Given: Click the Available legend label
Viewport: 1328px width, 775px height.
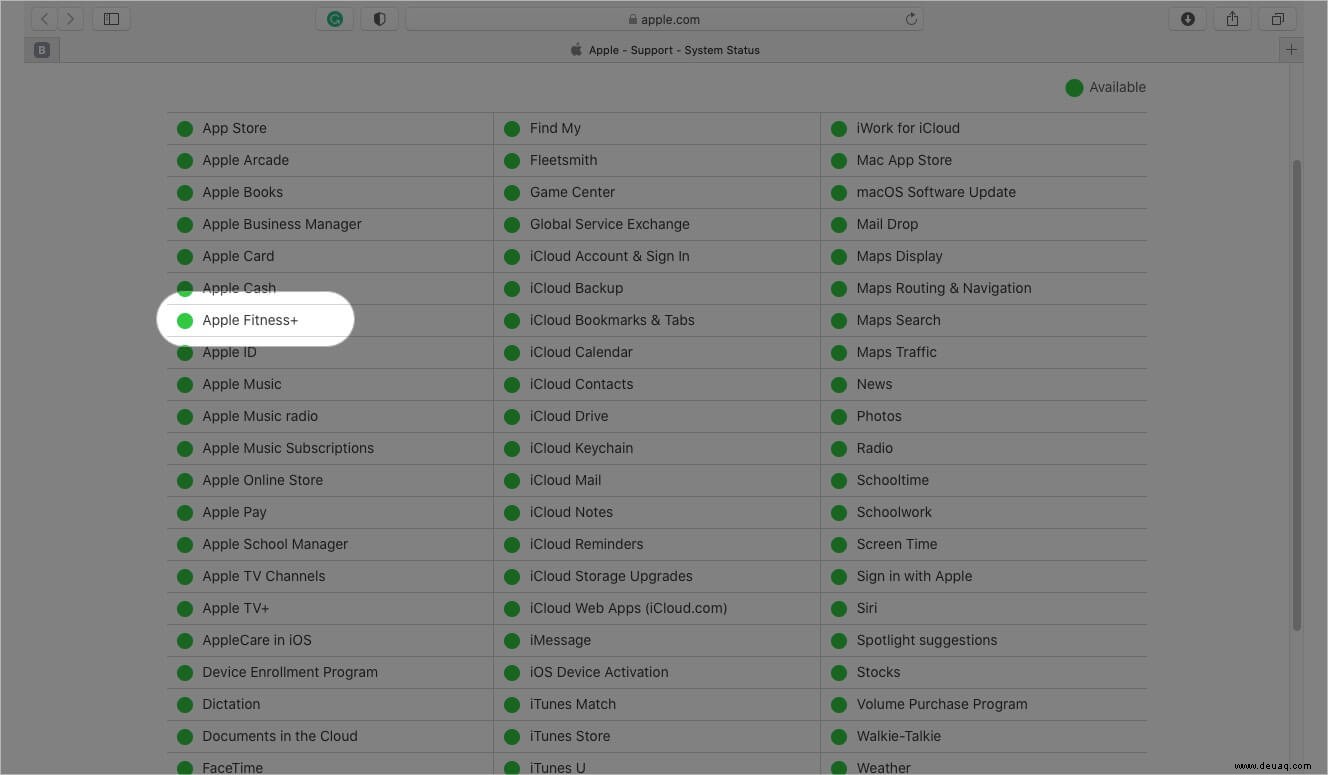Looking at the screenshot, I should pos(1117,87).
